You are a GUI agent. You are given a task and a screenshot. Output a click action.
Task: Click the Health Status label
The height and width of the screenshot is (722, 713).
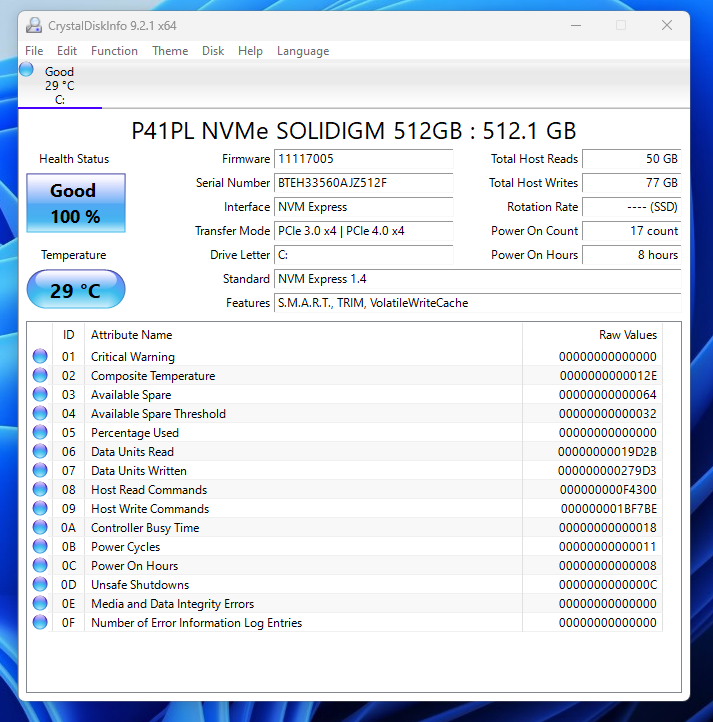click(x=74, y=159)
